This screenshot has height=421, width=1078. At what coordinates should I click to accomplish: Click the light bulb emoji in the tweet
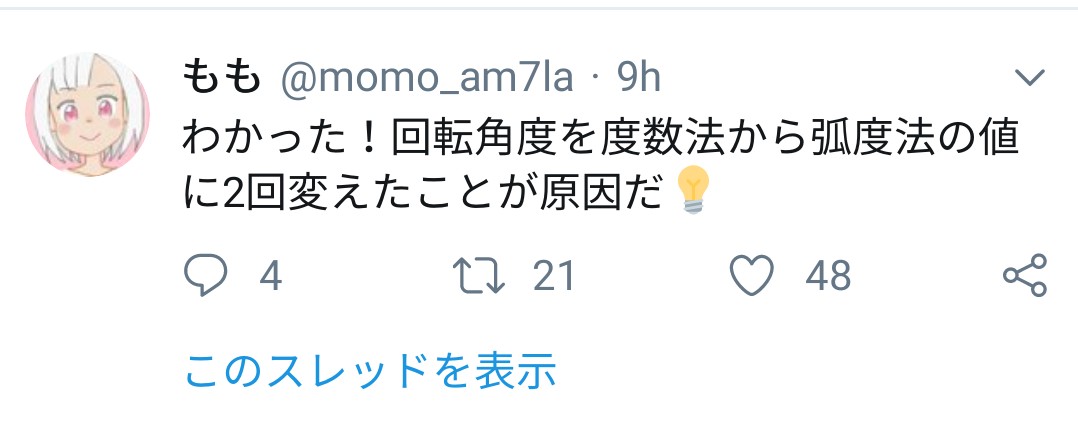(692, 191)
